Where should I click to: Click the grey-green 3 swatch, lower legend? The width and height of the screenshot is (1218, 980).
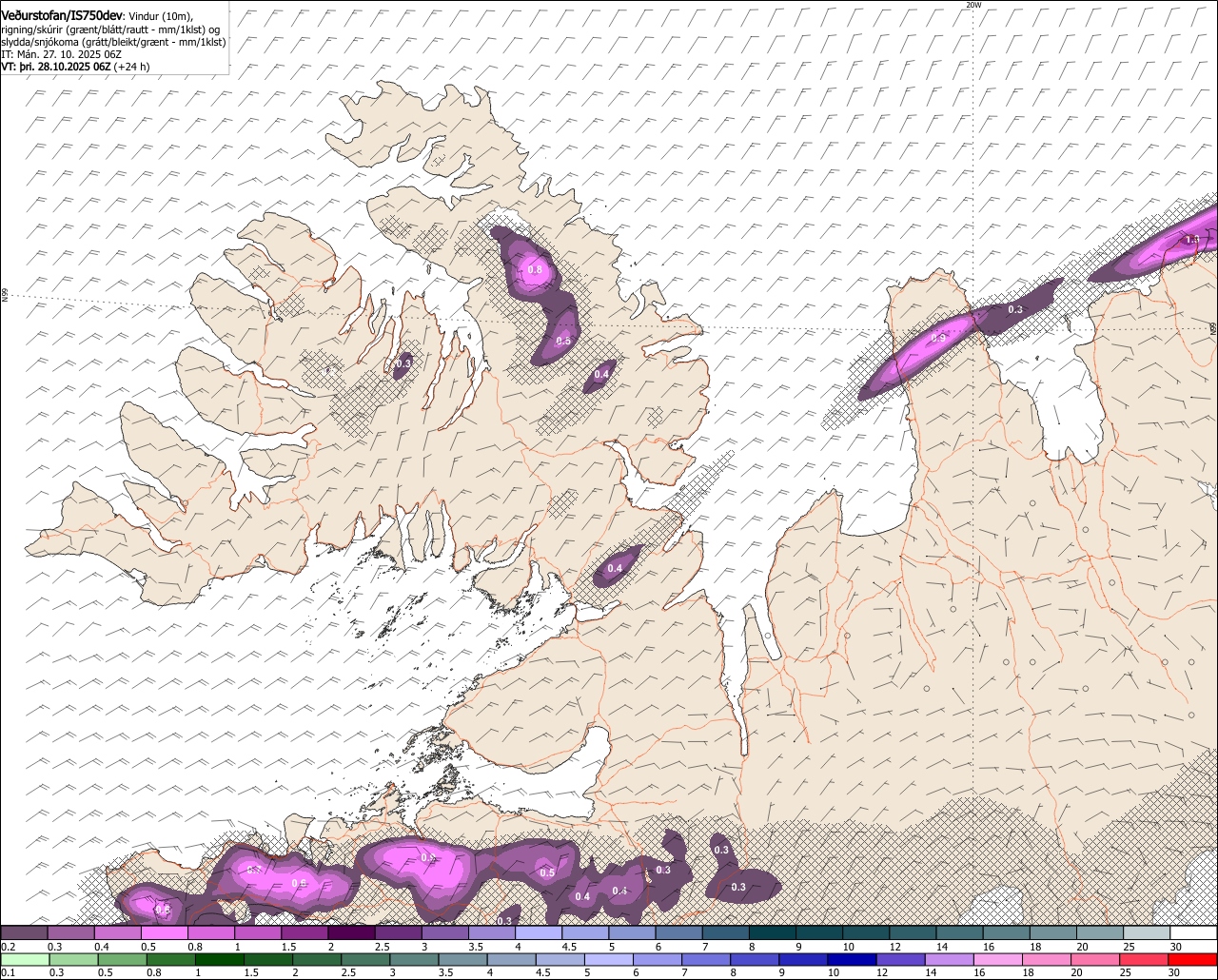pos(415,960)
